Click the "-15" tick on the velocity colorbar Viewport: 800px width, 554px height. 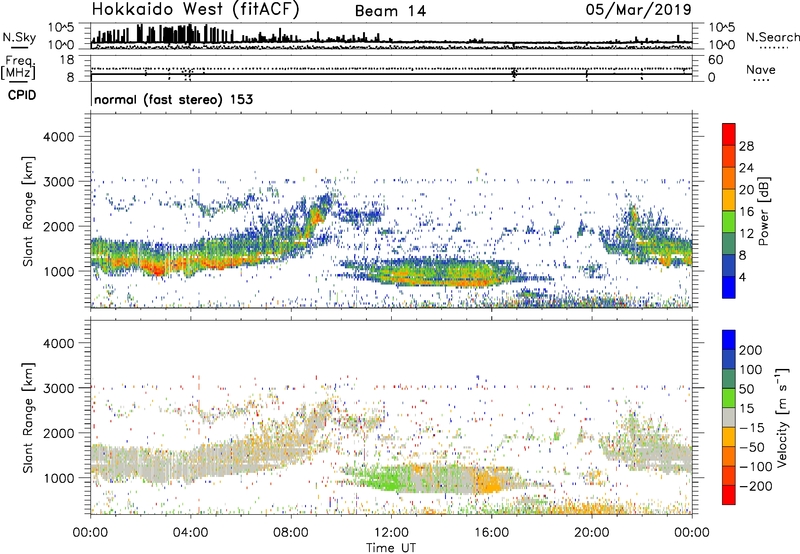tap(752, 428)
